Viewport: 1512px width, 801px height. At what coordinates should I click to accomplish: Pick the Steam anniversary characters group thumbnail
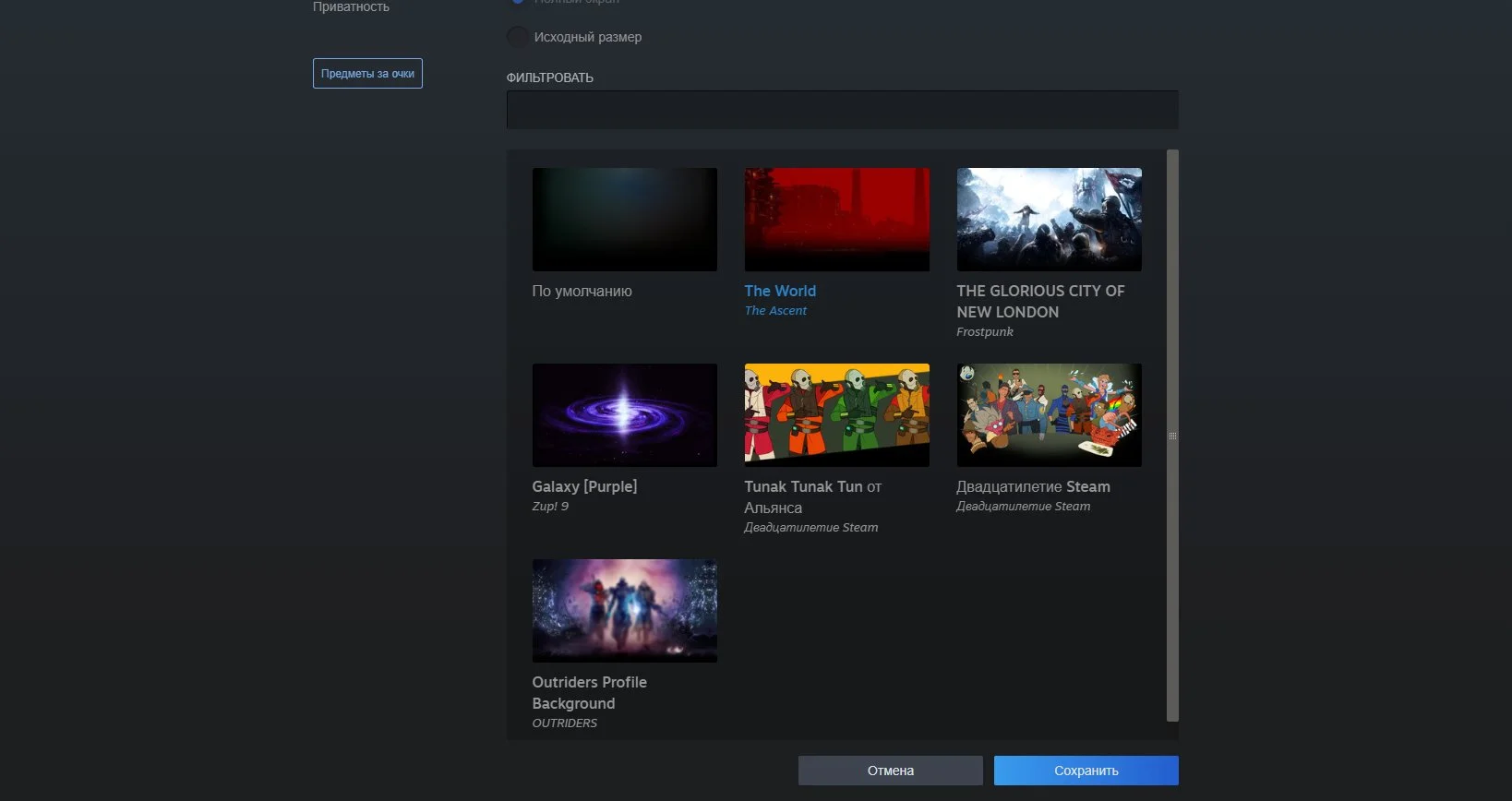tap(1049, 415)
